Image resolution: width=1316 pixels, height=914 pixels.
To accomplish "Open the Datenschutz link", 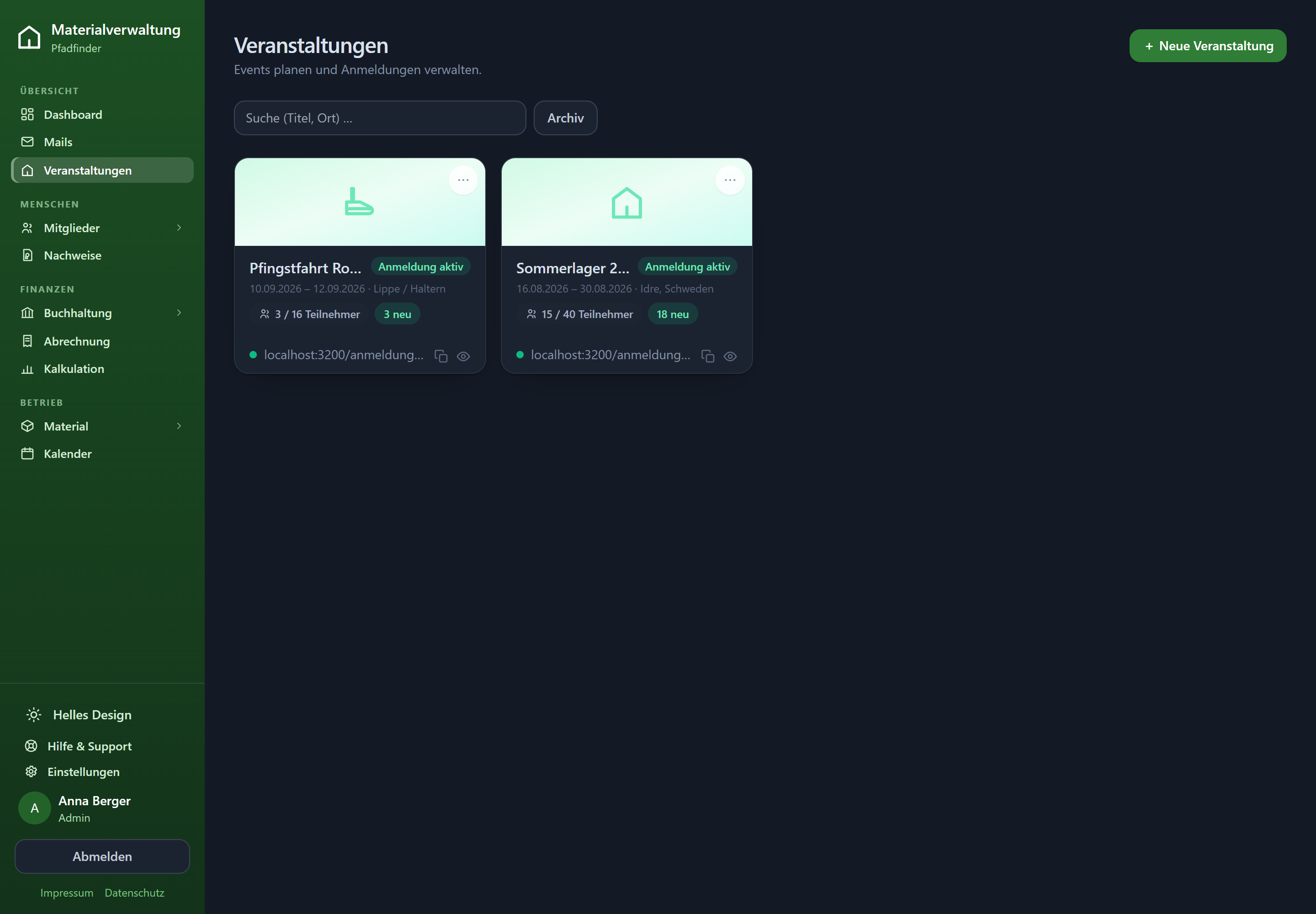I will click(x=135, y=893).
